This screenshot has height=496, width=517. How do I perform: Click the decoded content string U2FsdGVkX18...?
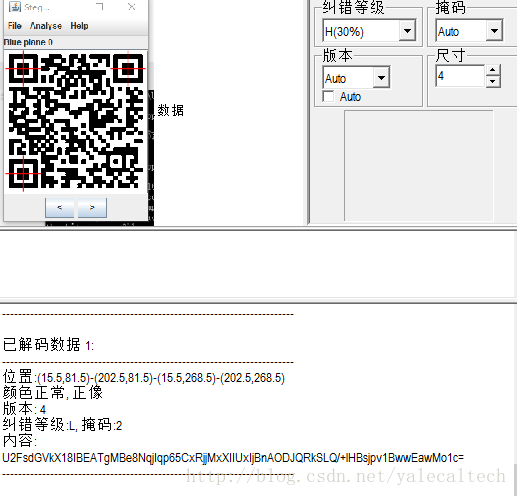tap(233, 458)
